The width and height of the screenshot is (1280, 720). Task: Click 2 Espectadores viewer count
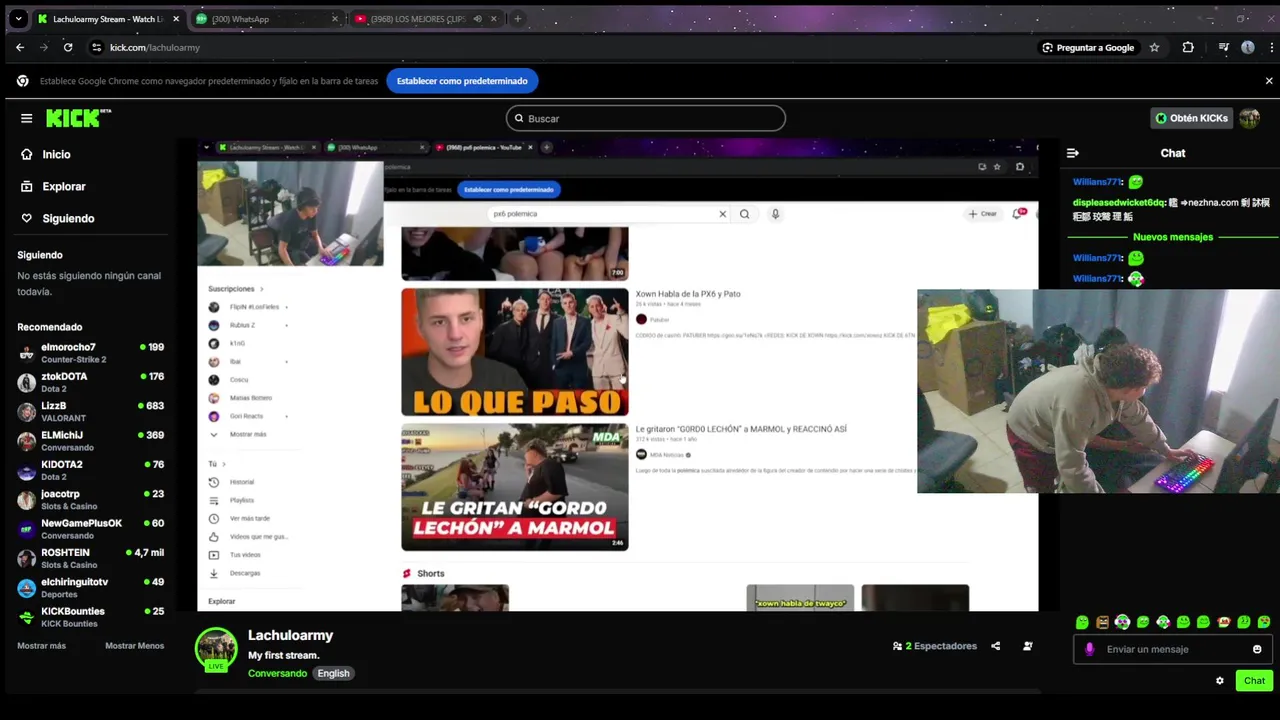tap(935, 646)
